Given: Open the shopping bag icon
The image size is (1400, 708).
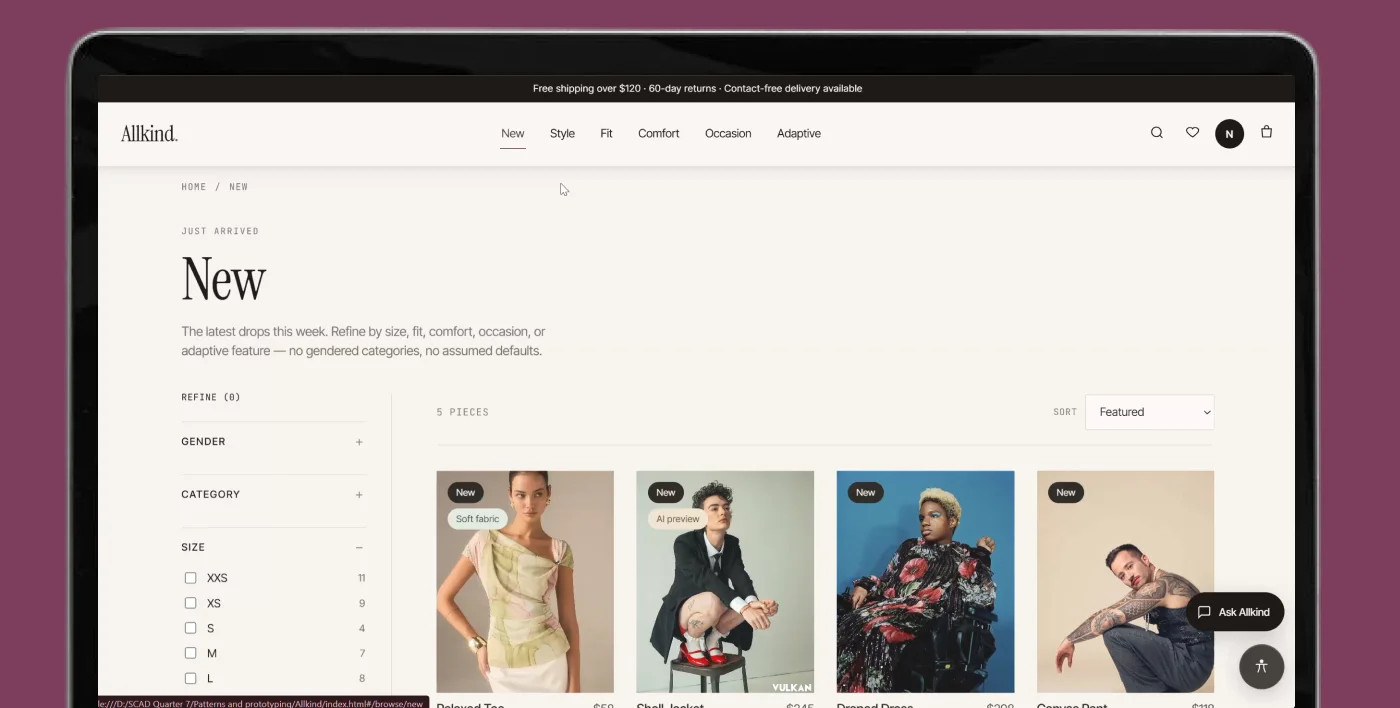Looking at the screenshot, I should click(1266, 132).
